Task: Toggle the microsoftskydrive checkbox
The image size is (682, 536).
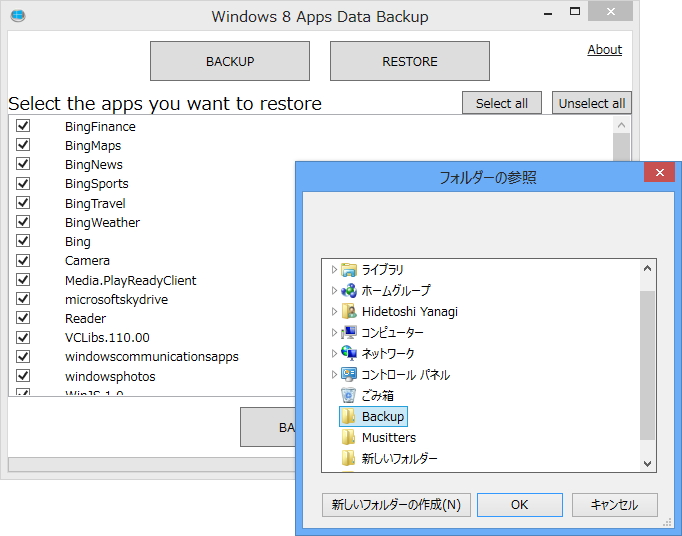Action: click(x=23, y=299)
